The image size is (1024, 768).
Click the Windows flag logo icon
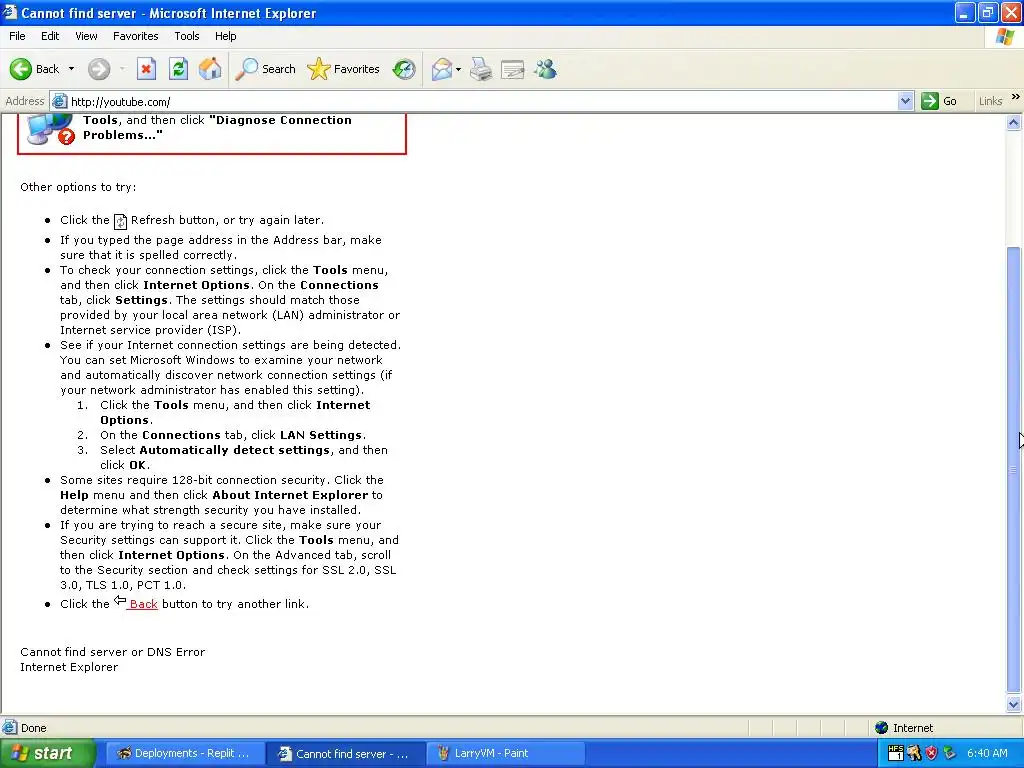point(1004,37)
